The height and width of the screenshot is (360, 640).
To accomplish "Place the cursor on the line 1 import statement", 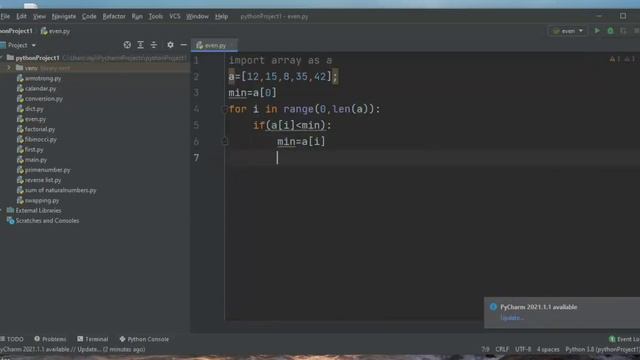I will click(280, 60).
